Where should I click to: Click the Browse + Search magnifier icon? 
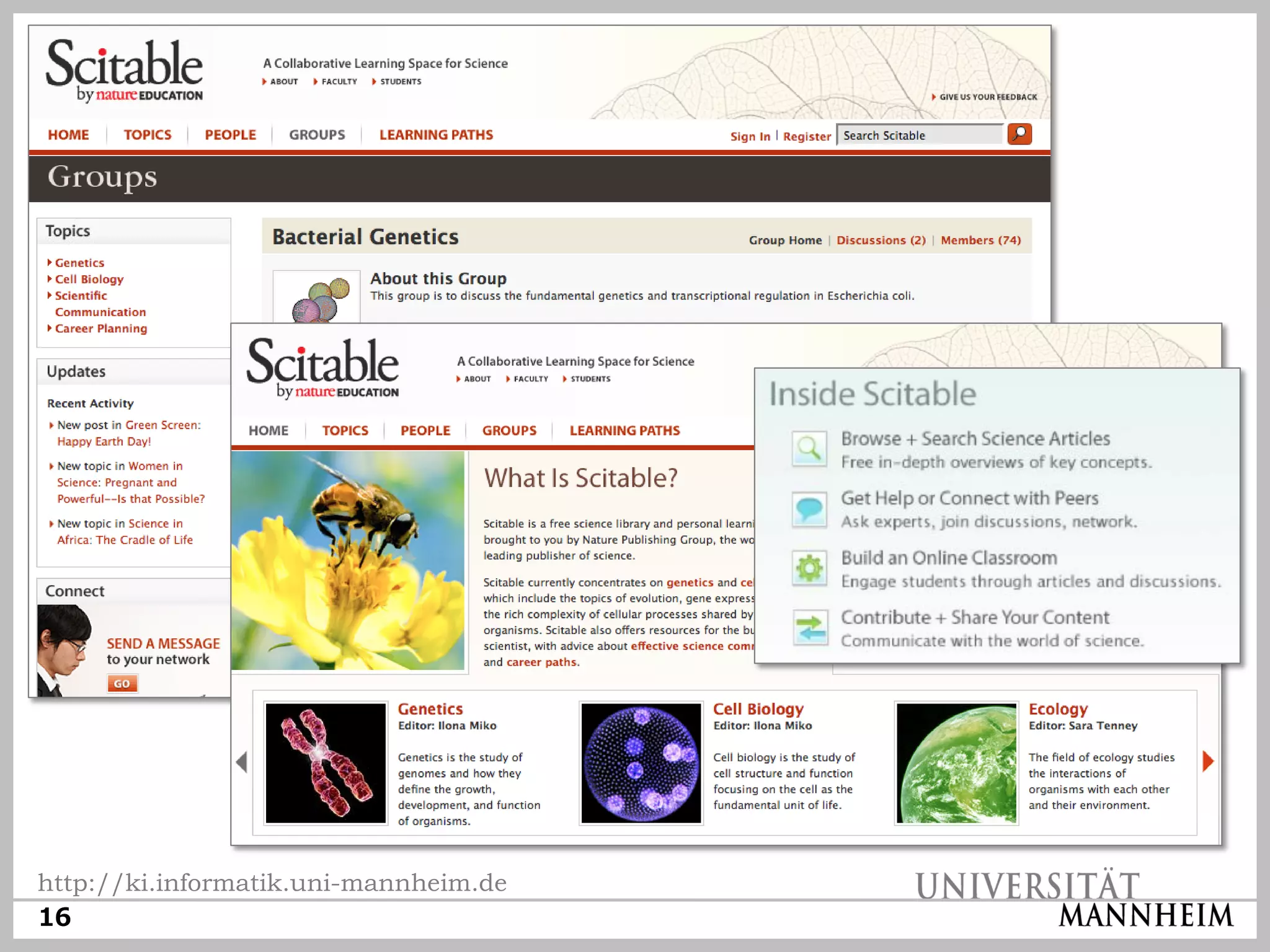coord(809,448)
